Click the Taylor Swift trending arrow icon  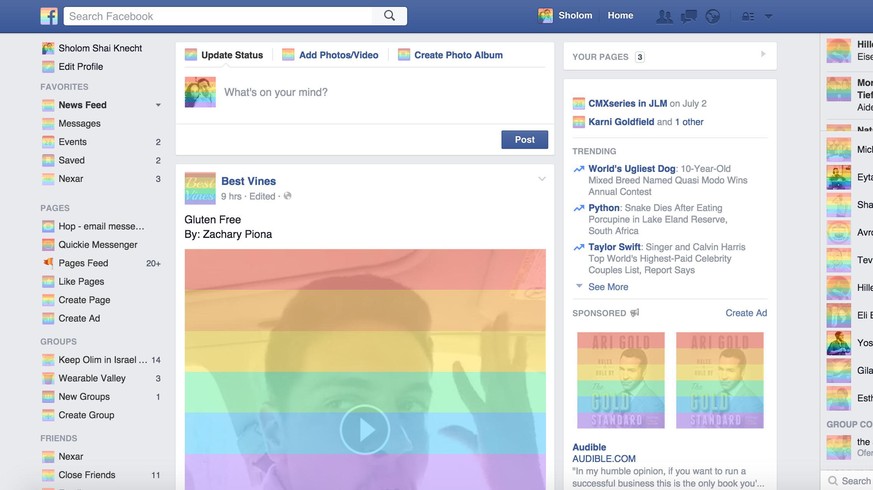579,247
